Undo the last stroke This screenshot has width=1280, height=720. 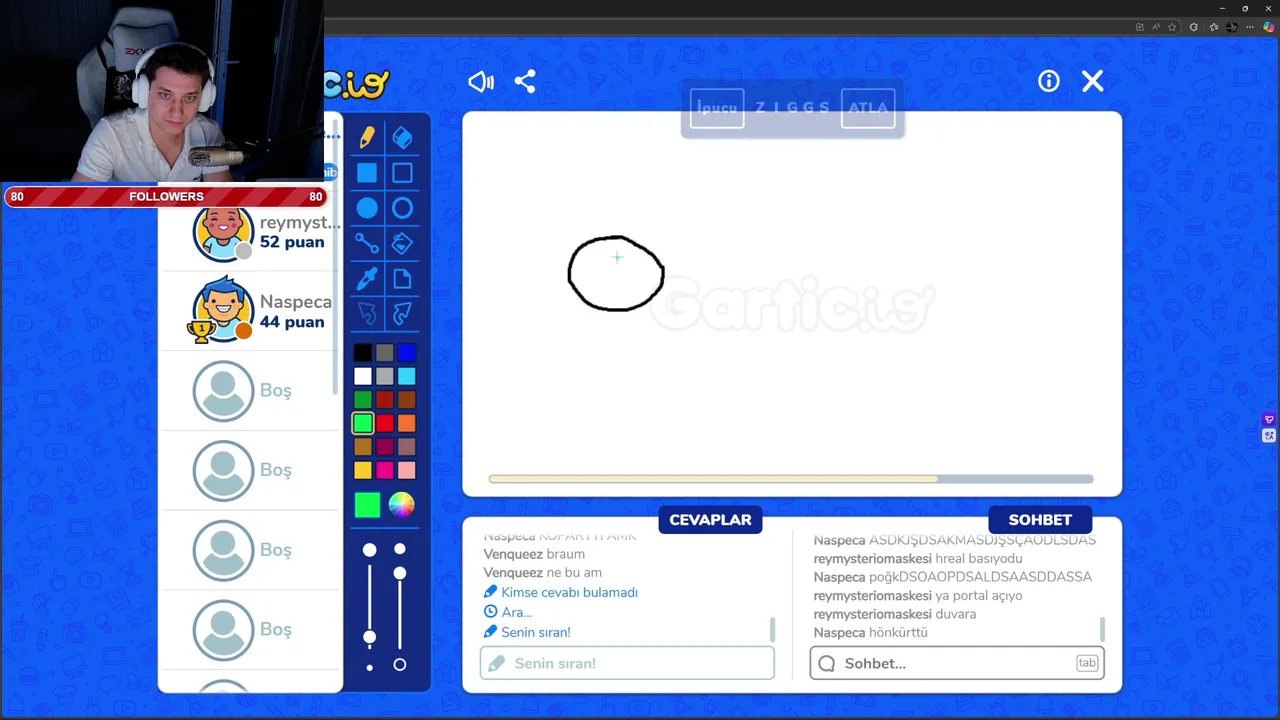pyautogui.click(x=367, y=314)
